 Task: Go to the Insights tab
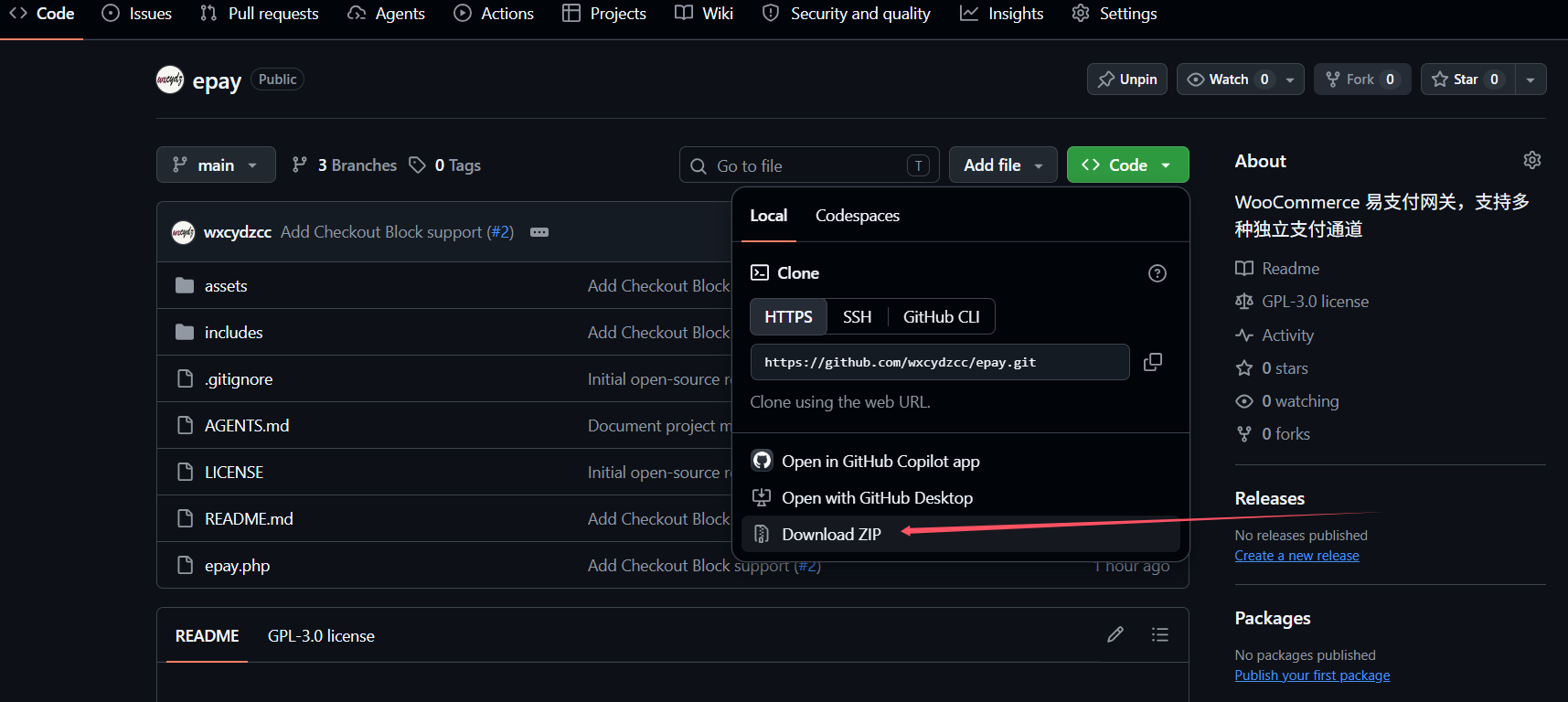tap(1002, 14)
